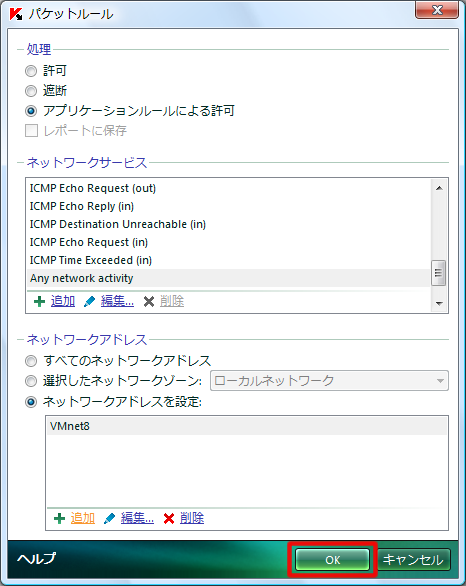Screen dimensions: 466x586
Task: Click services list scroll up arrow
Action: [x=439, y=188]
